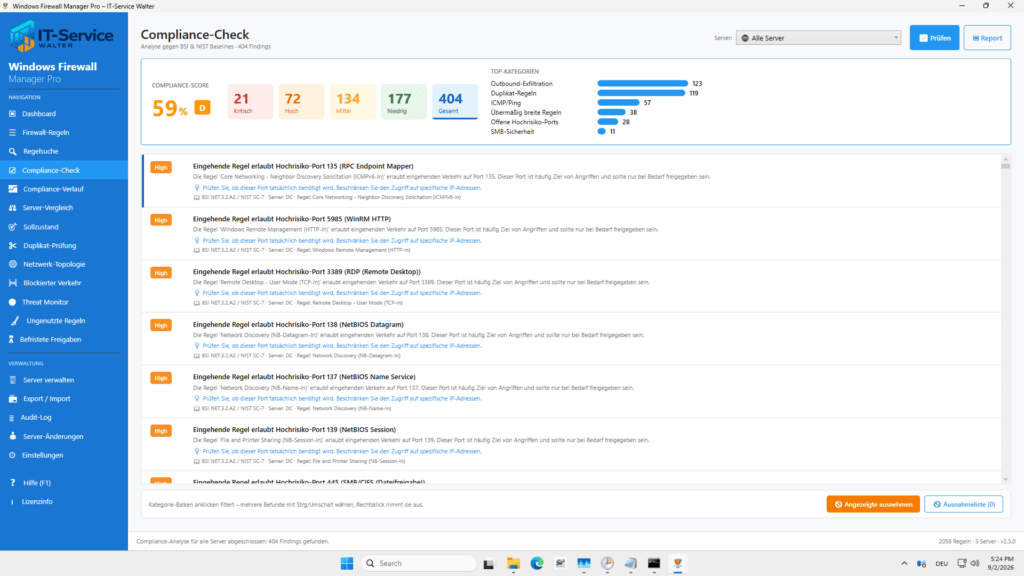Click the Übermäßig breite Regeln bar
The height and width of the screenshot is (576, 1024).
(611, 112)
